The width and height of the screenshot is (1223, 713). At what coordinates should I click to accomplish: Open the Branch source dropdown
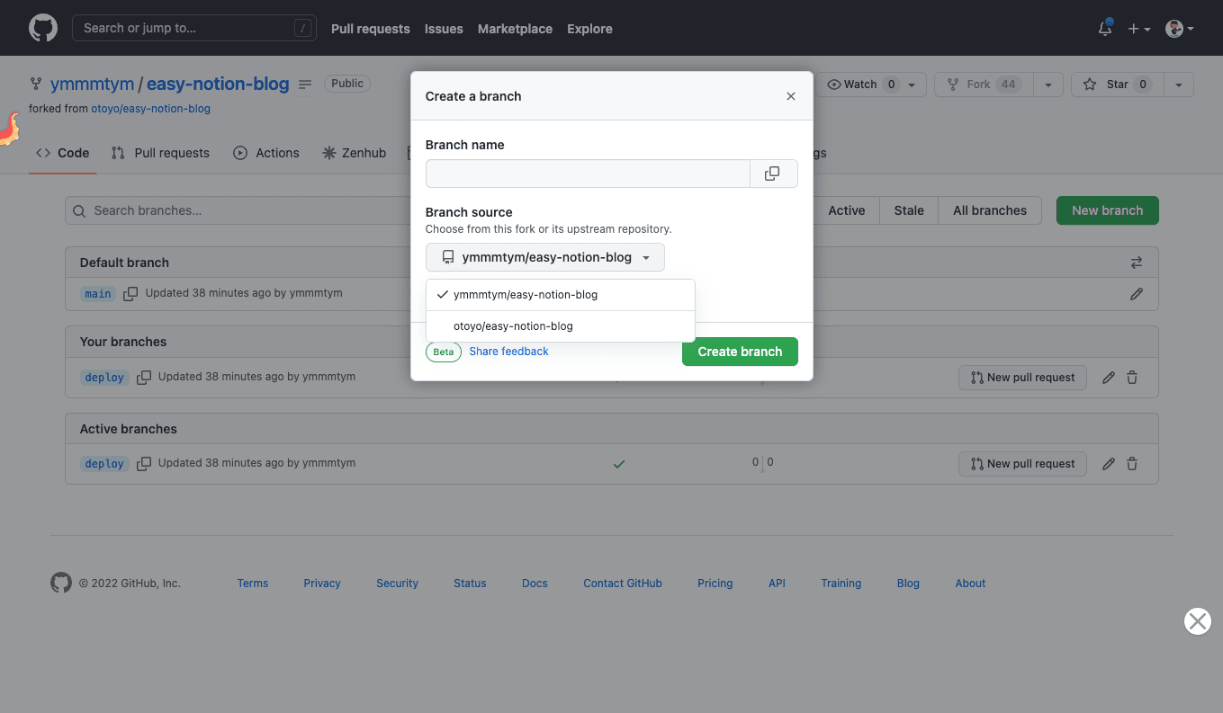tap(545, 257)
